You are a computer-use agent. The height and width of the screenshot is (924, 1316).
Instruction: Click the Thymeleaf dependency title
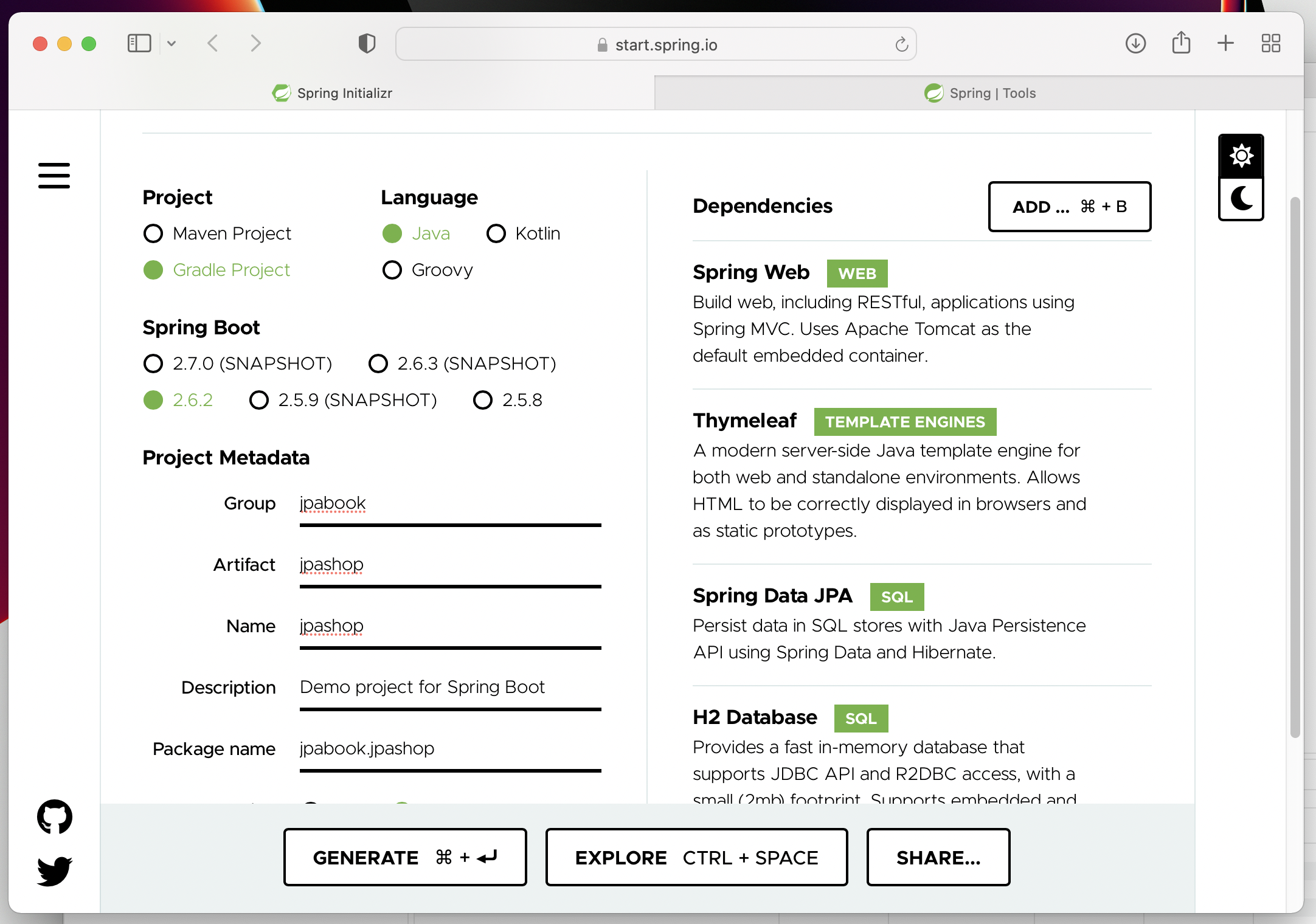744,421
